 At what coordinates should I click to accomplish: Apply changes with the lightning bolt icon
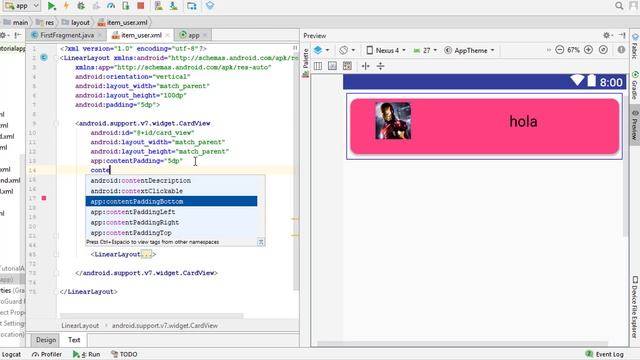(x=66, y=6)
